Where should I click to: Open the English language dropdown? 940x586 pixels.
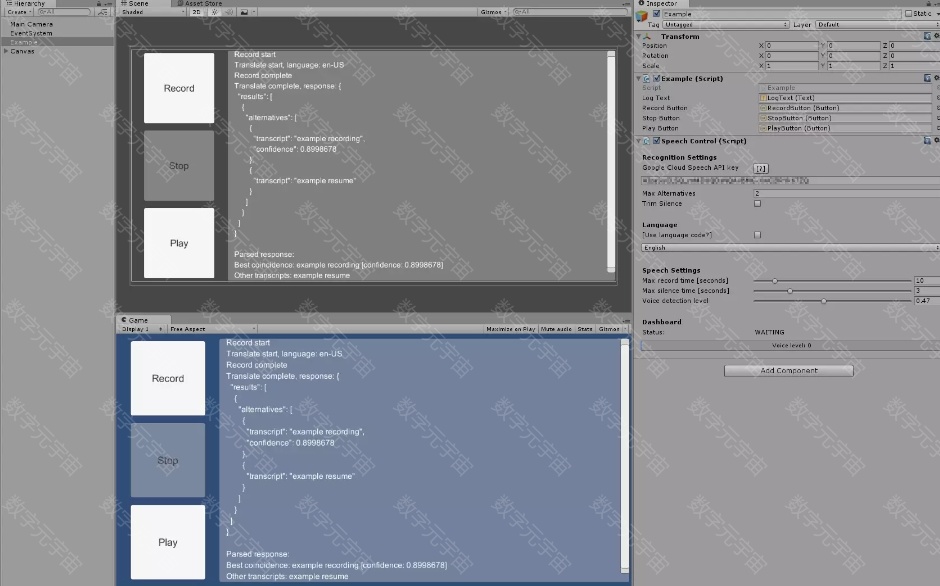[790, 247]
